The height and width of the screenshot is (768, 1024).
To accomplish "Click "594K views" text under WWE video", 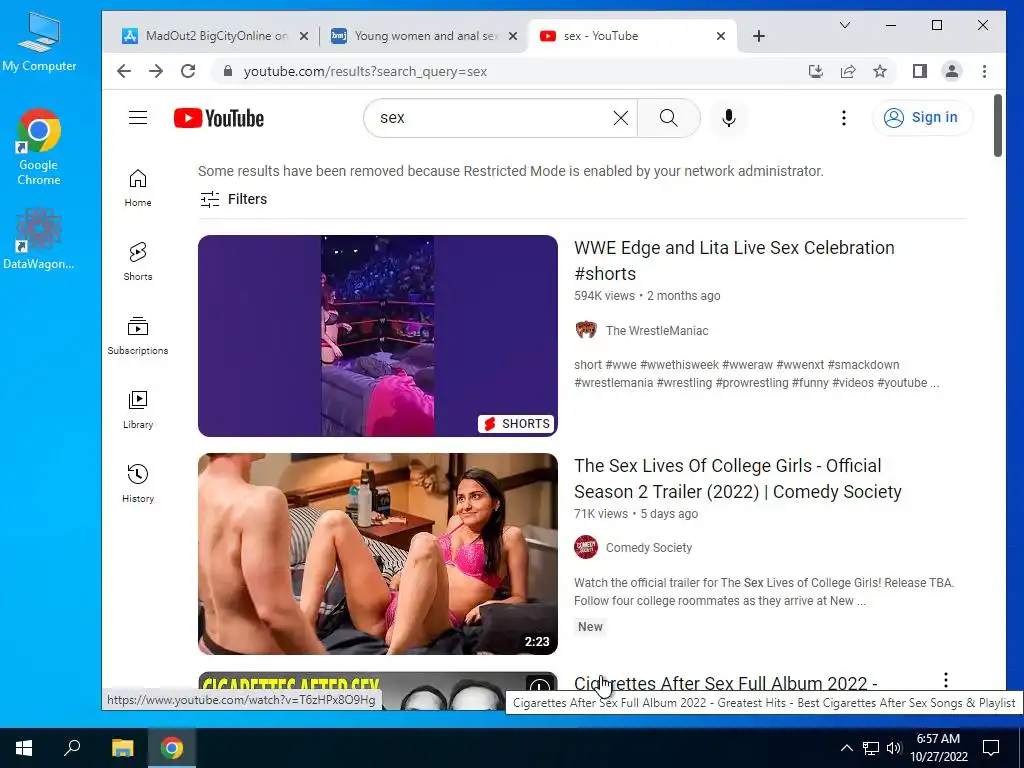I will [604, 296].
